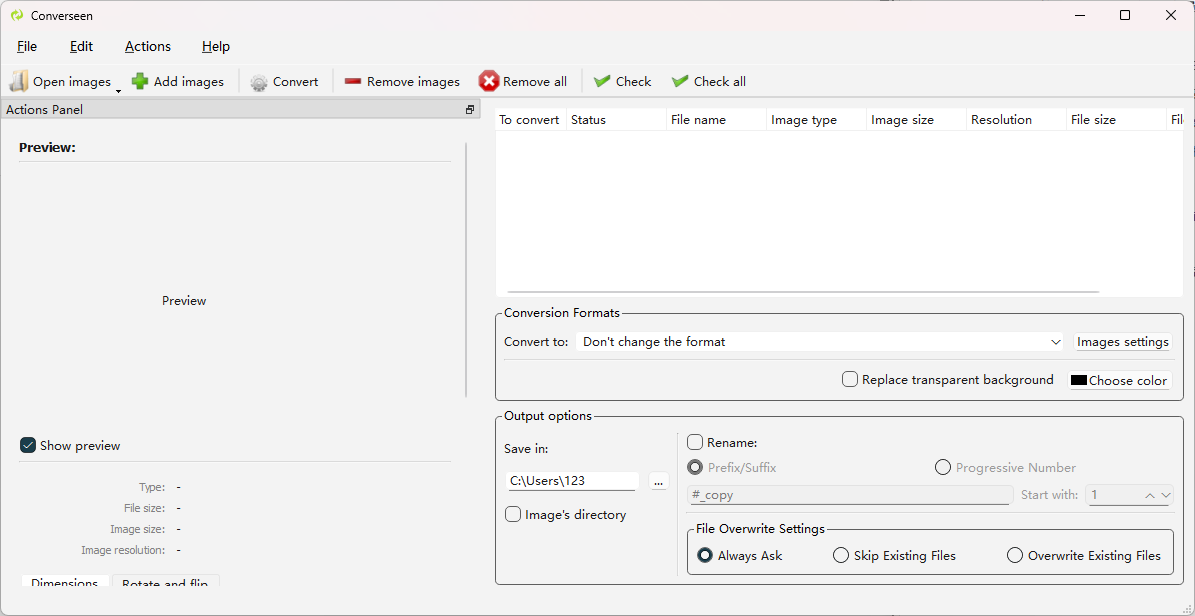Image resolution: width=1195 pixels, height=616 pixels.
Task: Open the Actions menu
Action: tap(148, 46)
